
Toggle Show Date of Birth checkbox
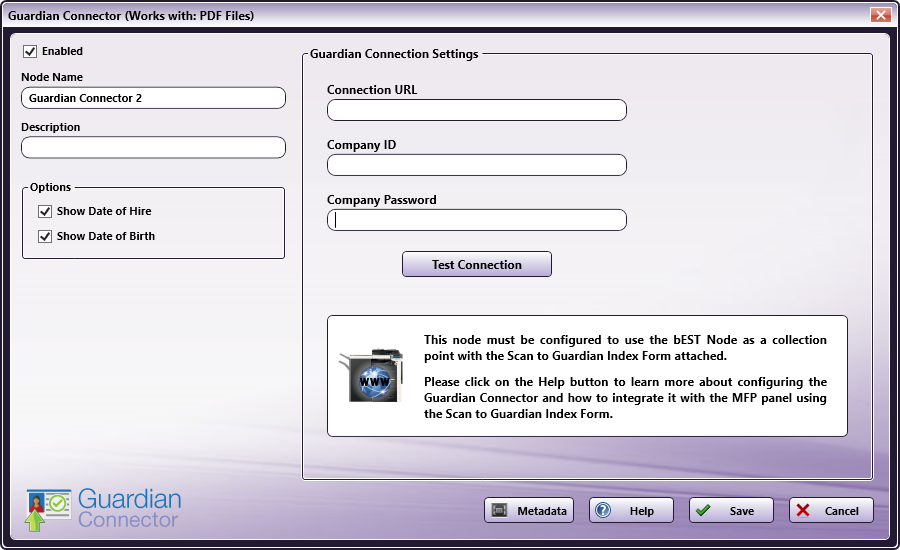[x=45, y=236]
